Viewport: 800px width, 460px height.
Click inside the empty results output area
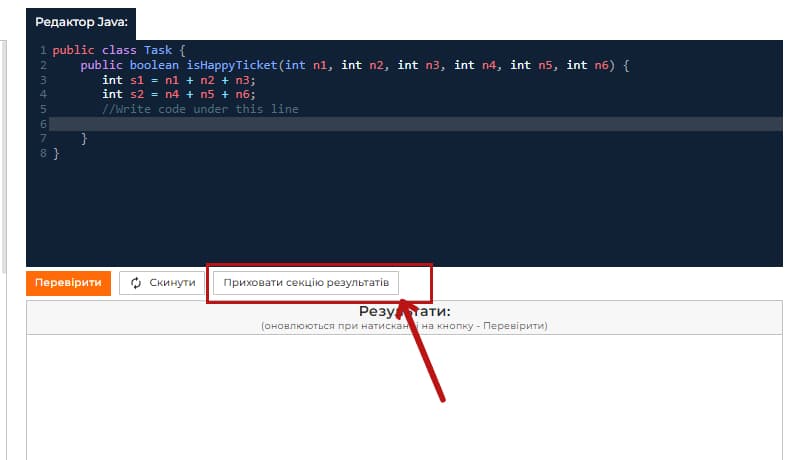404,398
